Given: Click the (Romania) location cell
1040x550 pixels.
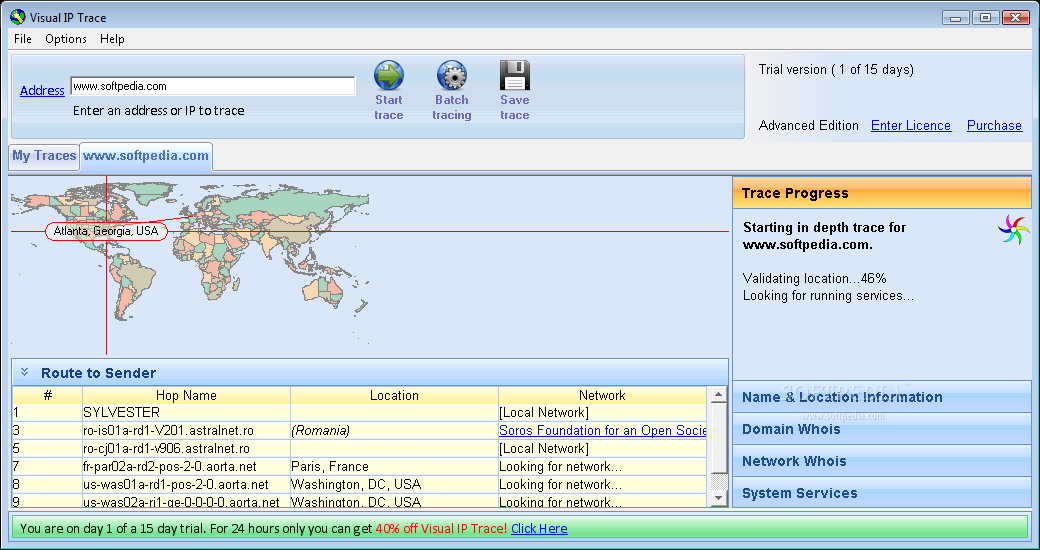Looking at the screenshot, I should (394, 431).
